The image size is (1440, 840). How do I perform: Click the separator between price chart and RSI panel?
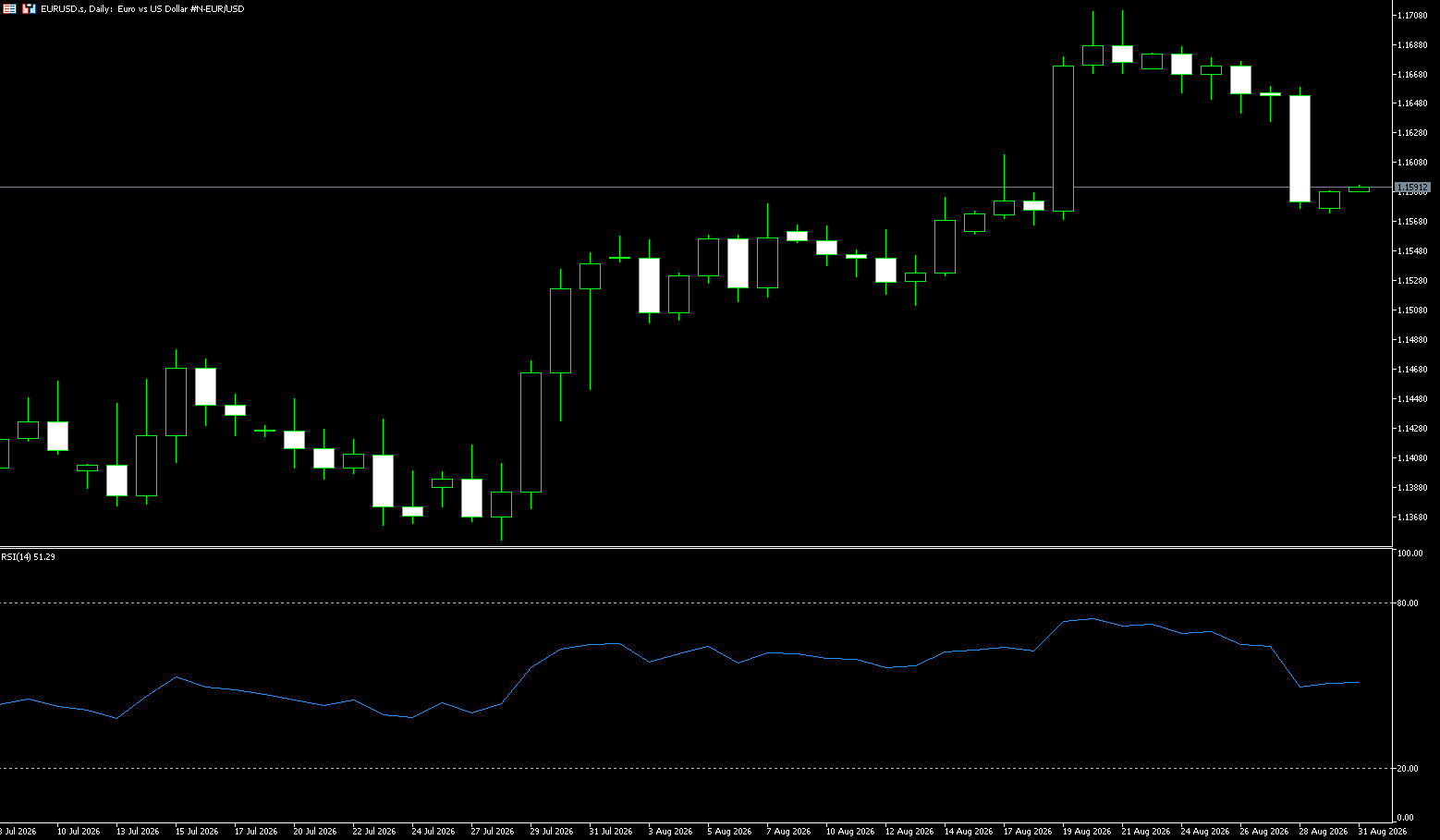(696, 548)
